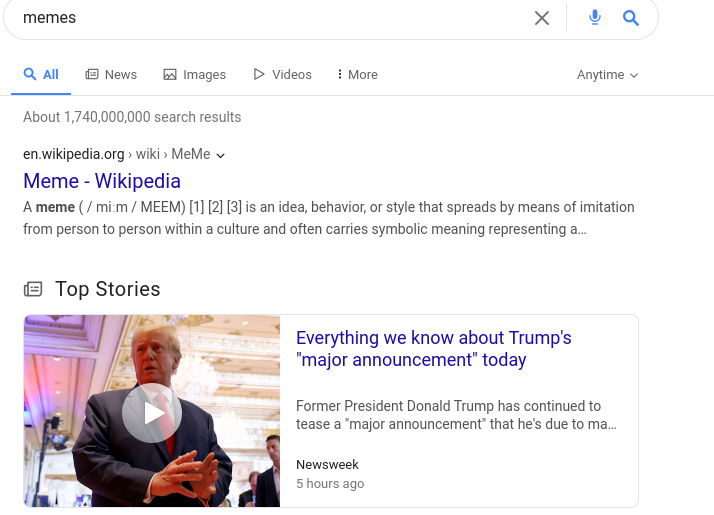714x515 pixels.
Task: Play the Trump story video
Action: click(152, 412)
